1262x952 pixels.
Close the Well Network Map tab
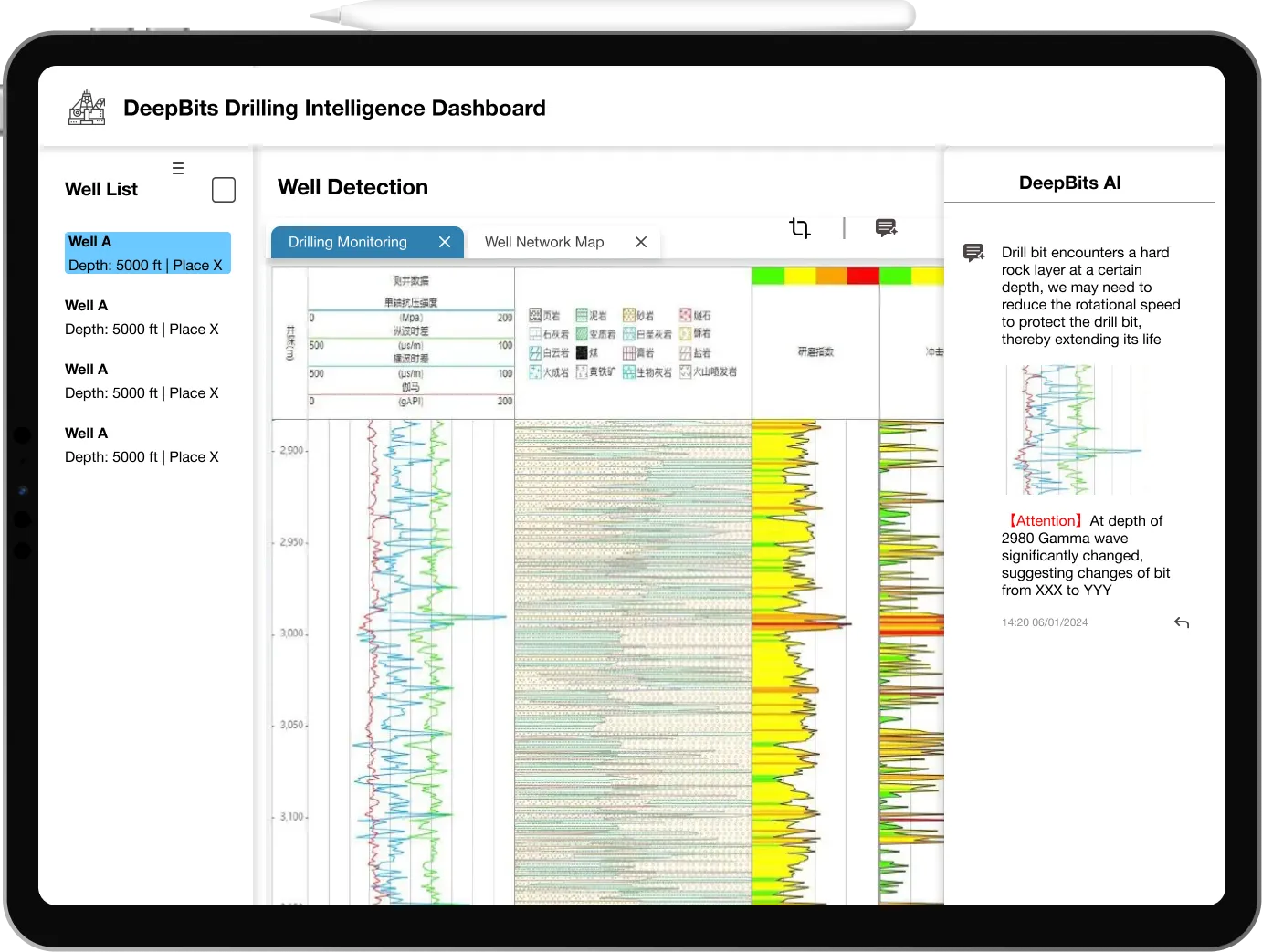tap(641, 242)
